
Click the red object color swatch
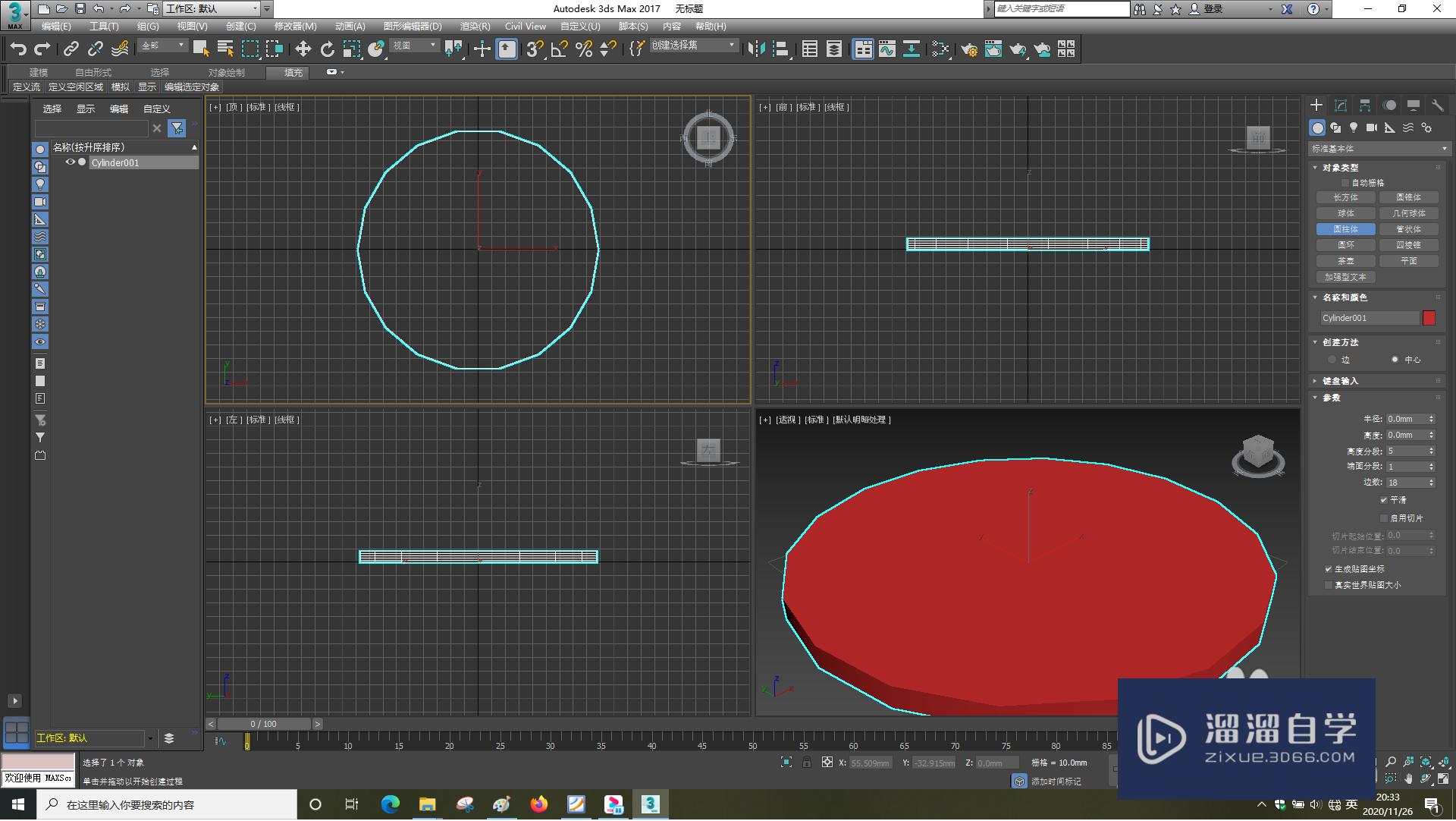(x=1429, y=318)
